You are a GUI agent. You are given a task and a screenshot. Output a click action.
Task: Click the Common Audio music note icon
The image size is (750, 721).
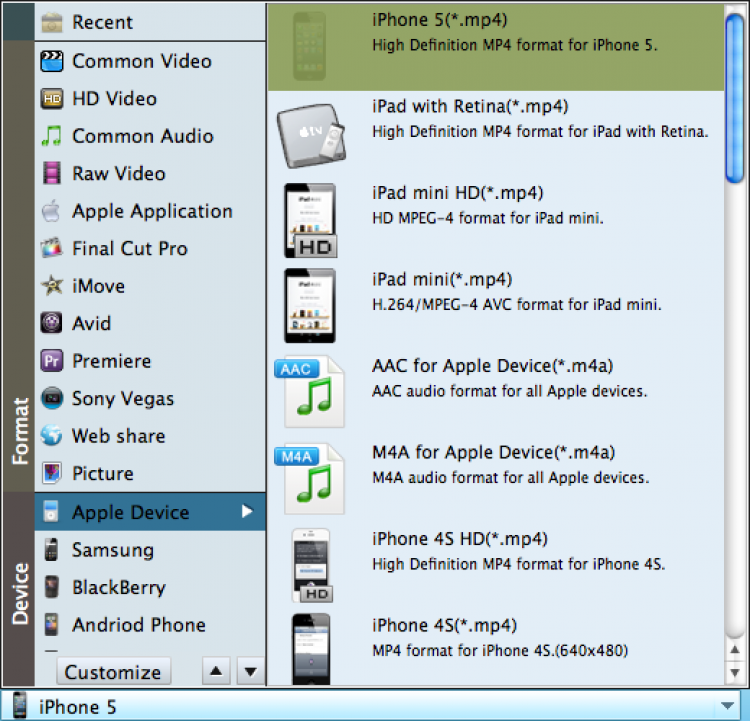(x=52, y=136)
